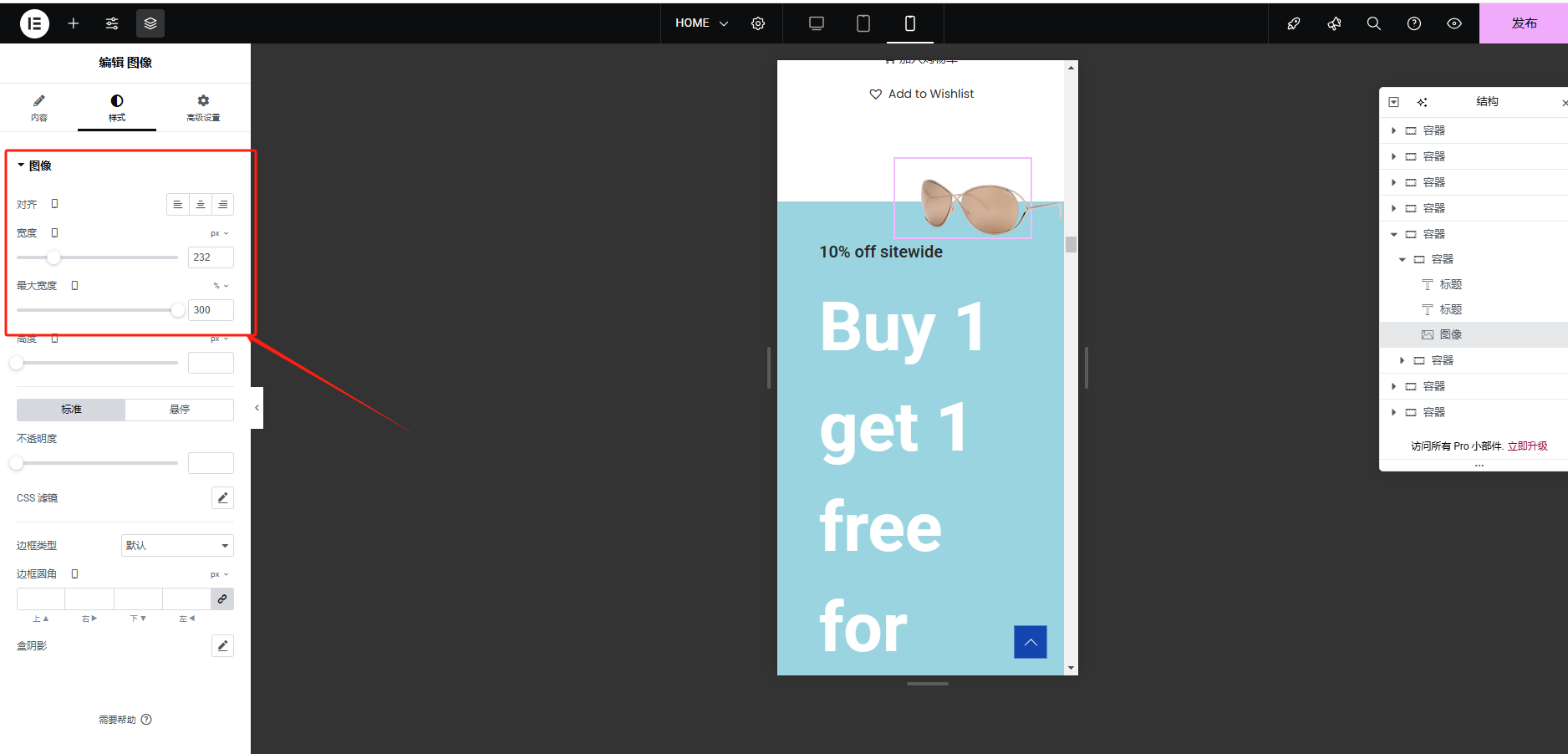Select center alignment for image
Screen dimensions: 1568x754
click(201, 205)
